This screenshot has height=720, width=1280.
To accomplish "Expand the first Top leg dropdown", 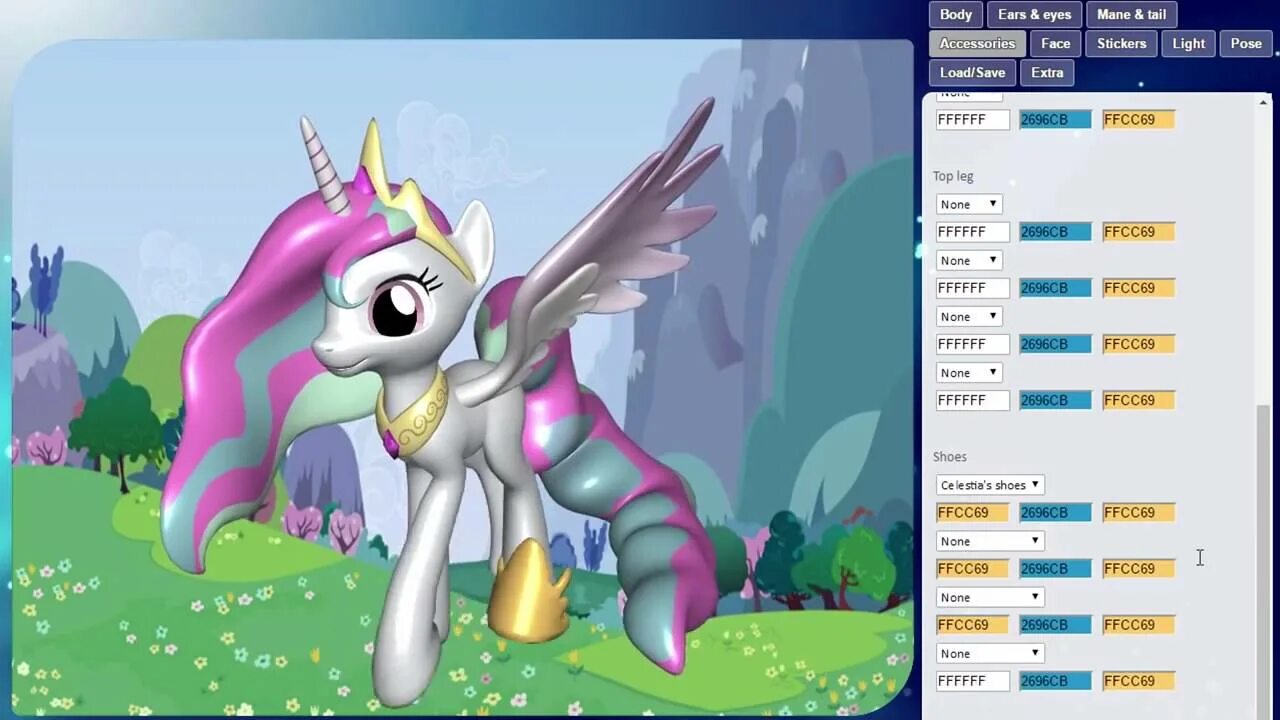I will pyautogui.click(x=969, y=204).
